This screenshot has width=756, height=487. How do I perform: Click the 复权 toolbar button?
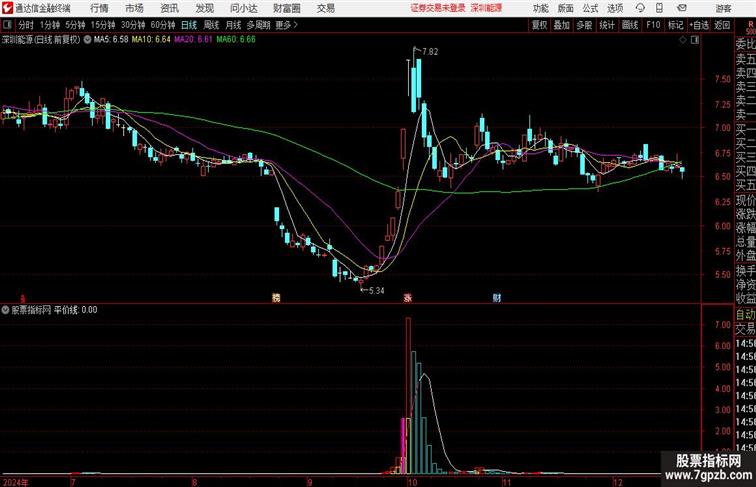tap(540, 25)
